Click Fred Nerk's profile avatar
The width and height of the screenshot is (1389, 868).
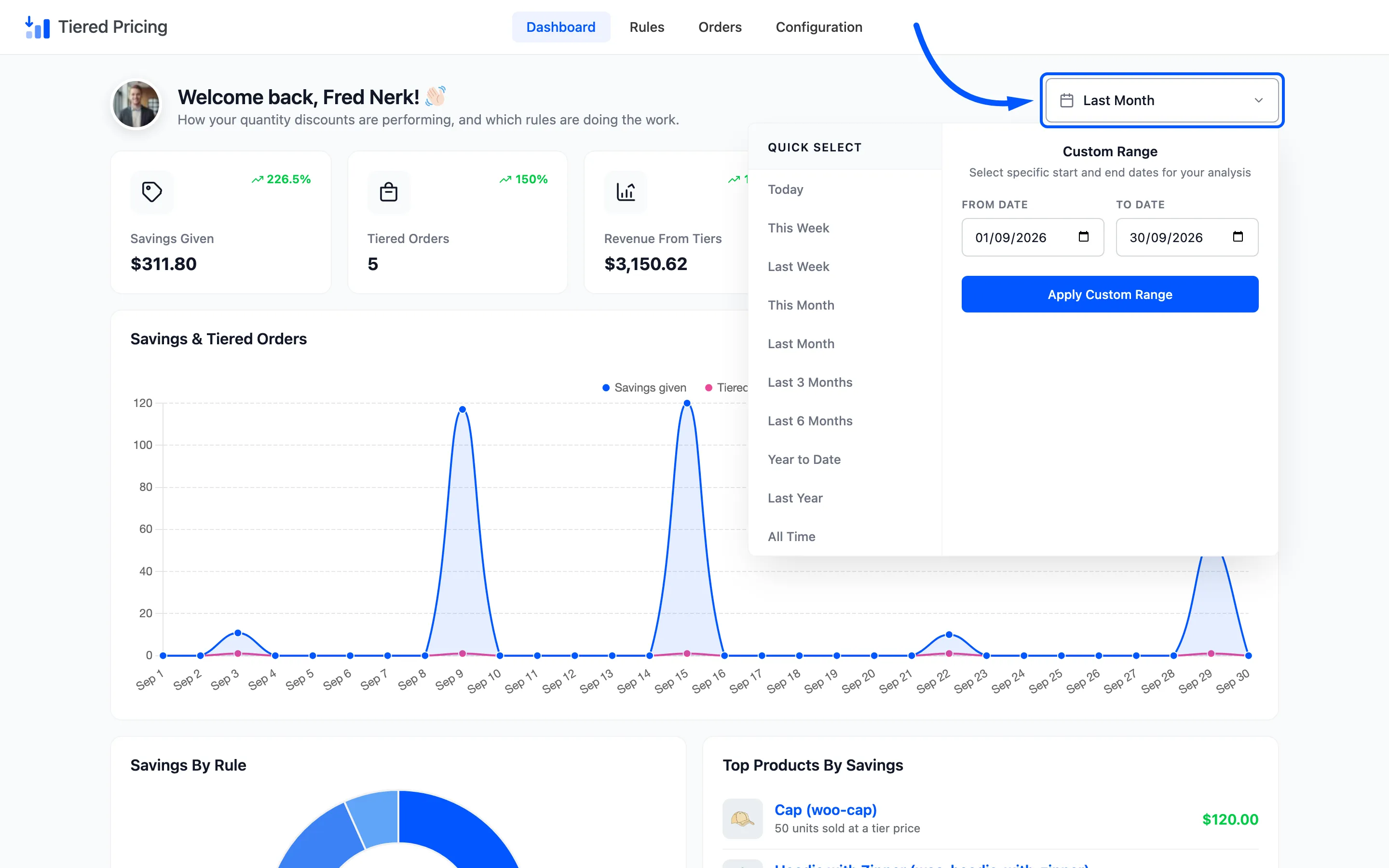[136, 105]
